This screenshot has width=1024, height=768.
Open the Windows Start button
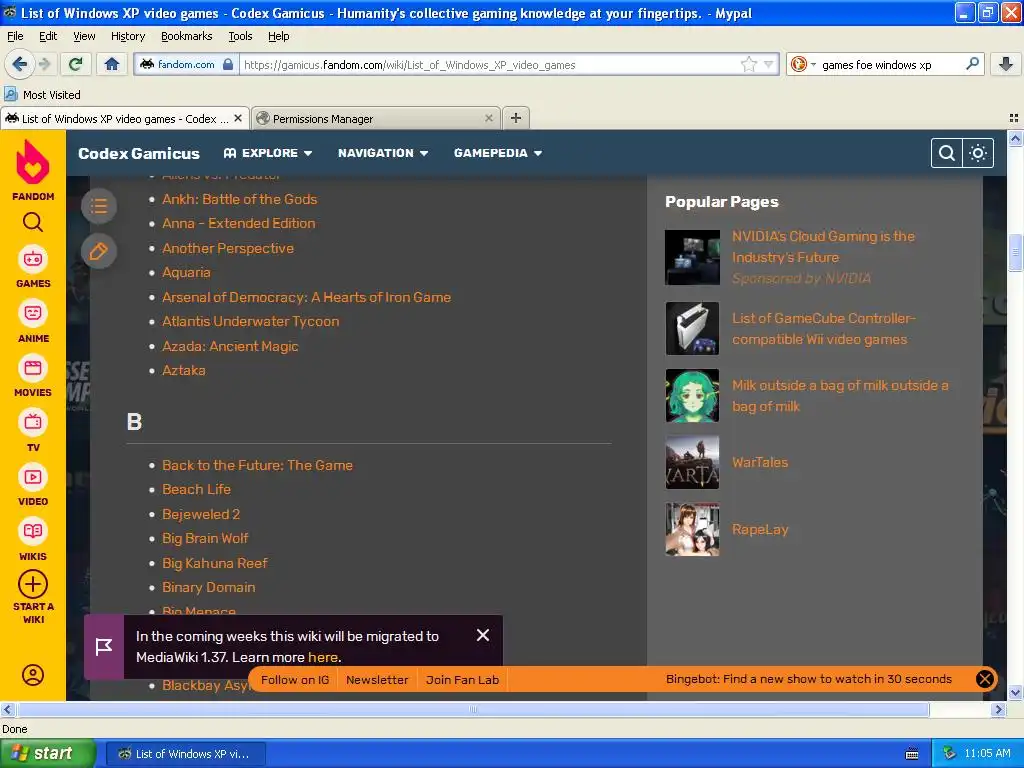pyautogui.click(x=47, y=754)
